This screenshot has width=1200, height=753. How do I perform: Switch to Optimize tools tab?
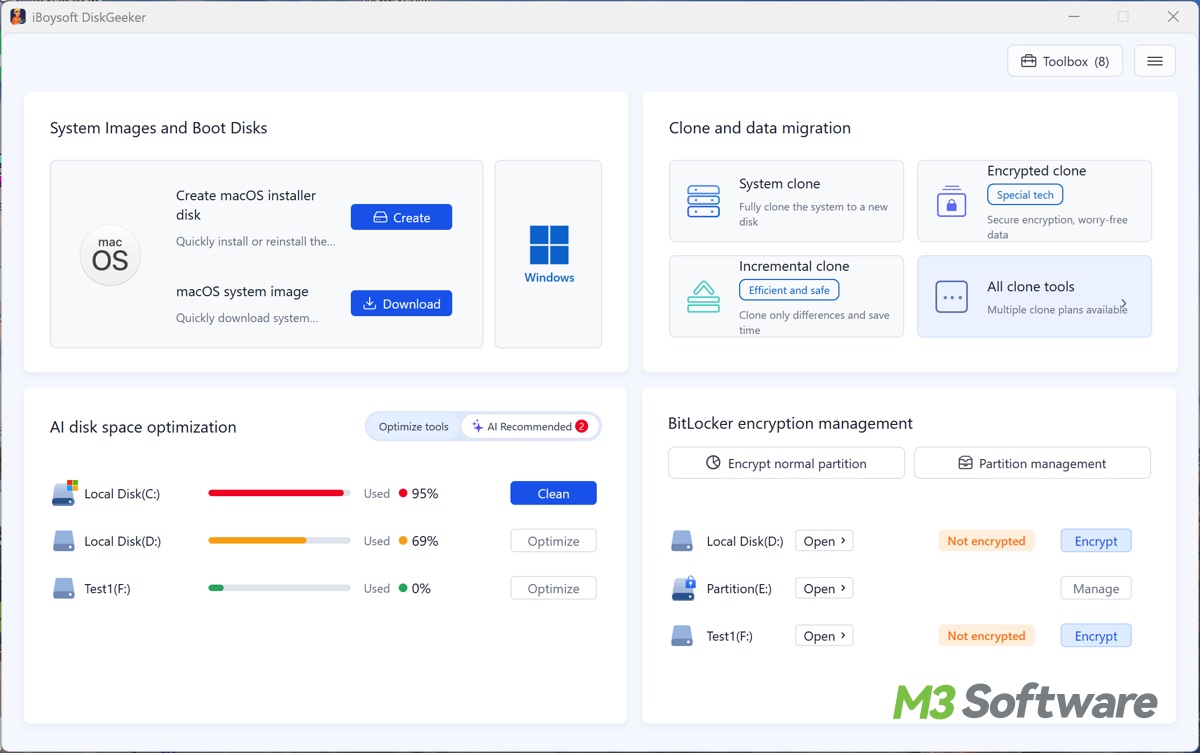[x=413, y=426]
